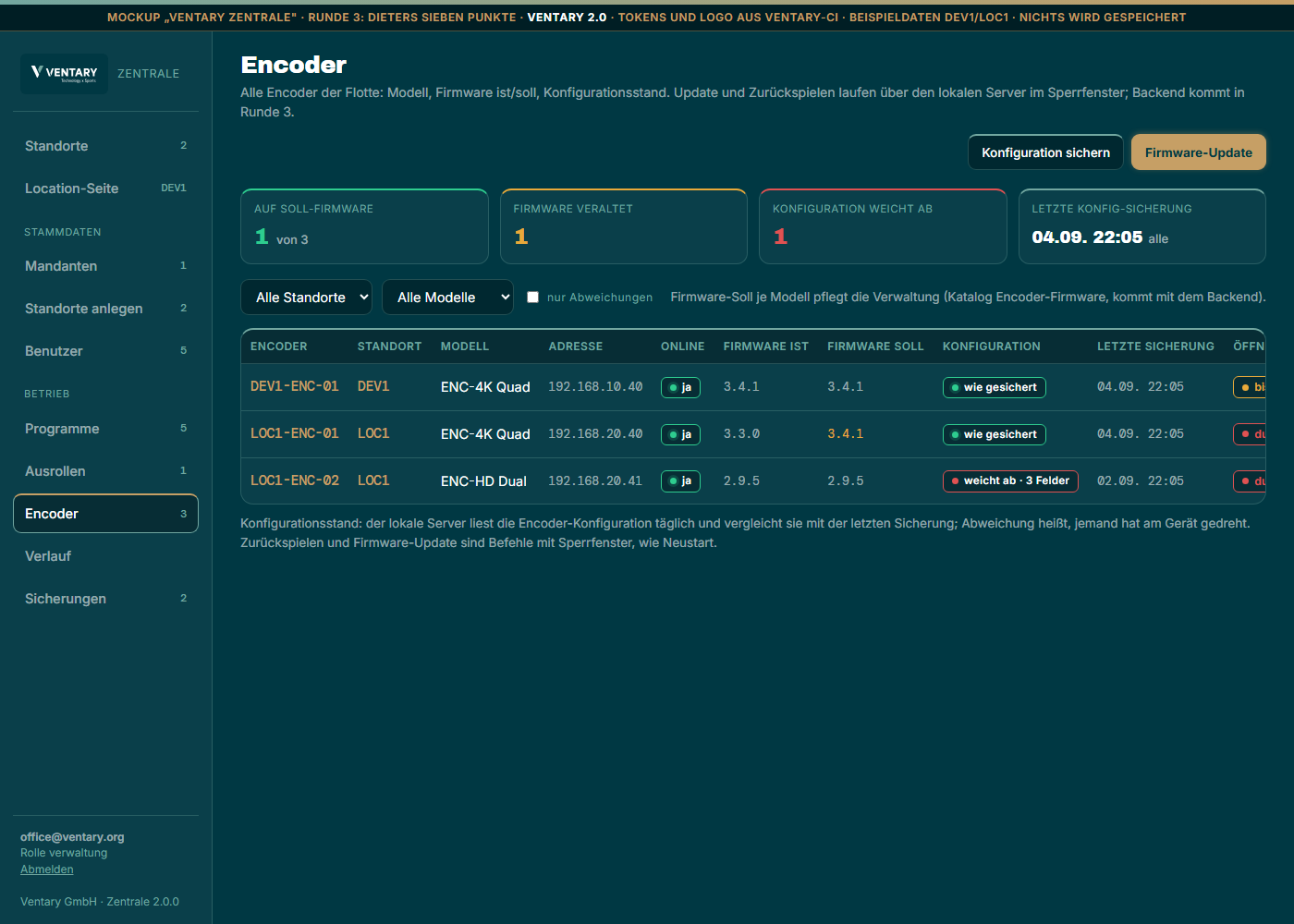Click the cut-off yellow badge in DEV1-ENC-01 row
Viewport: 1294px width, 924px height.
[1250, 387]
